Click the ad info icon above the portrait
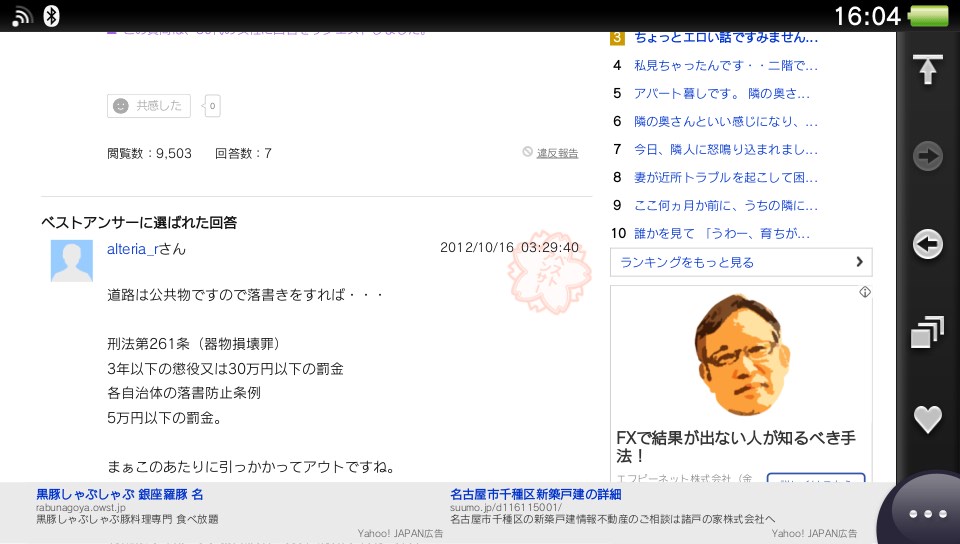Screen dimensions: 960x544 (864, 292)
